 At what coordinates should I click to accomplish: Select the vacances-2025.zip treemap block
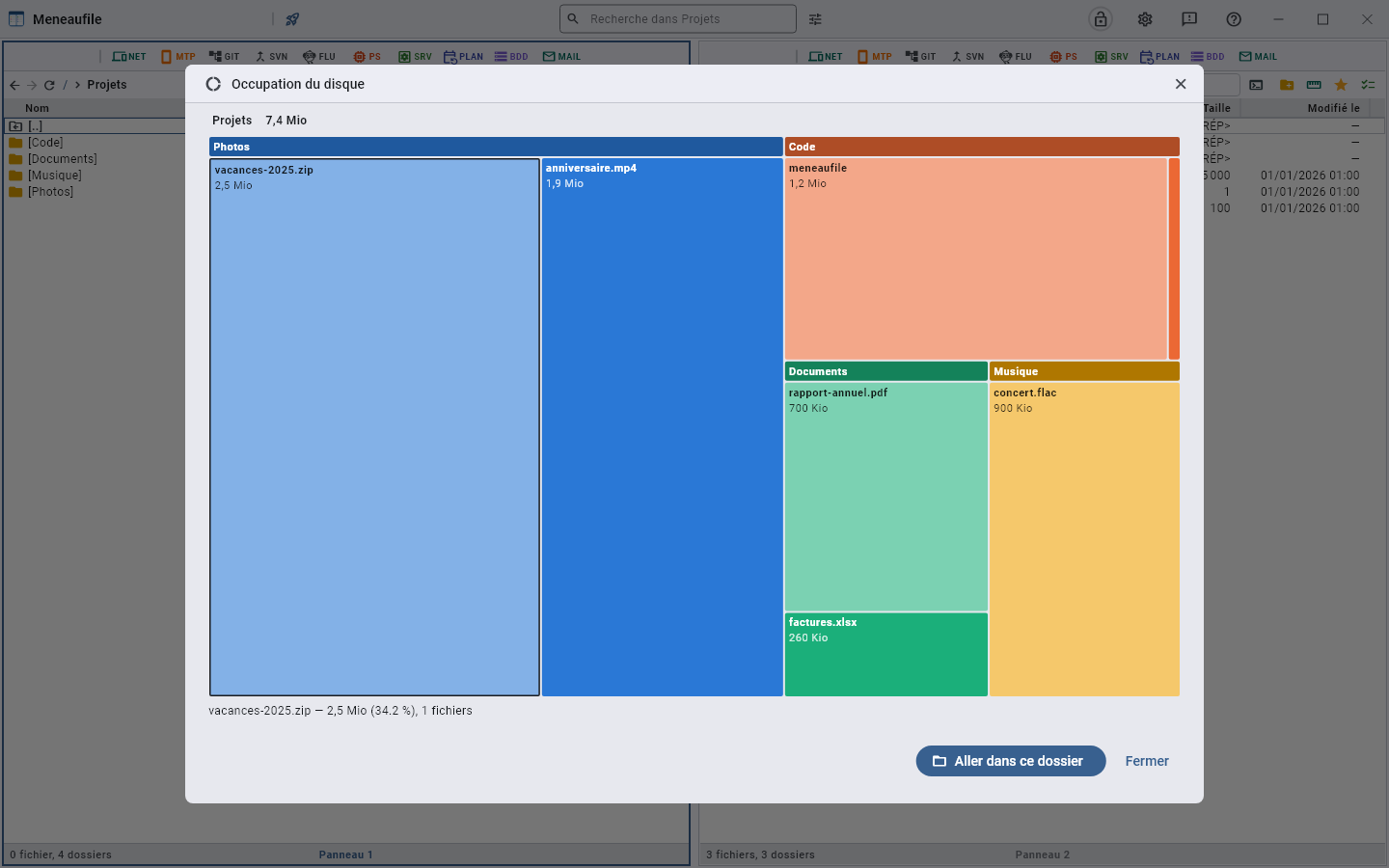[375, 427]
